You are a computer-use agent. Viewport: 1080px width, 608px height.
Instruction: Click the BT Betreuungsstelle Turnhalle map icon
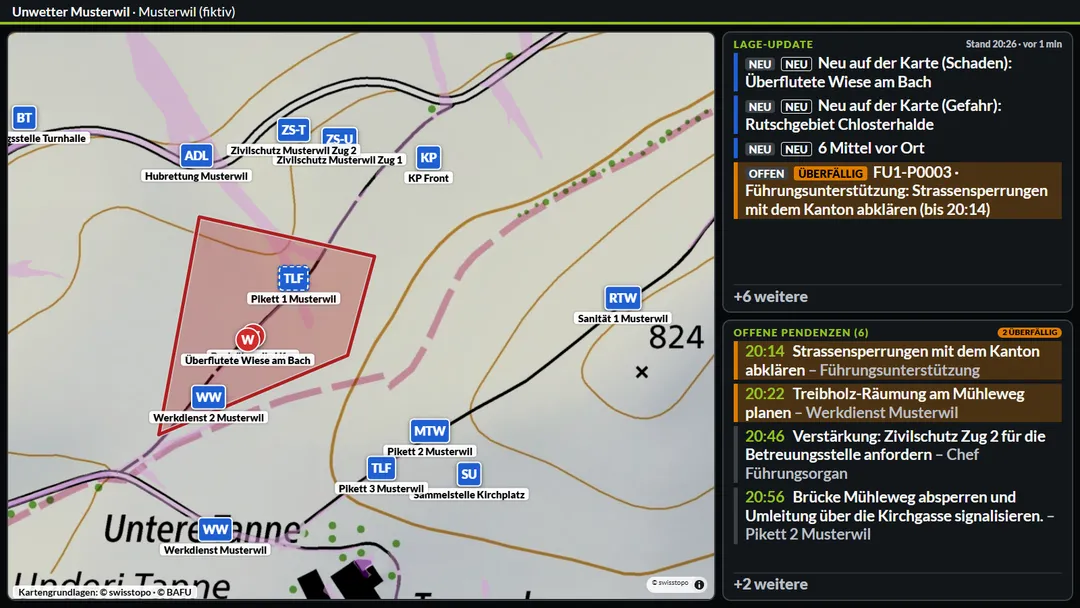click(24, 118)
